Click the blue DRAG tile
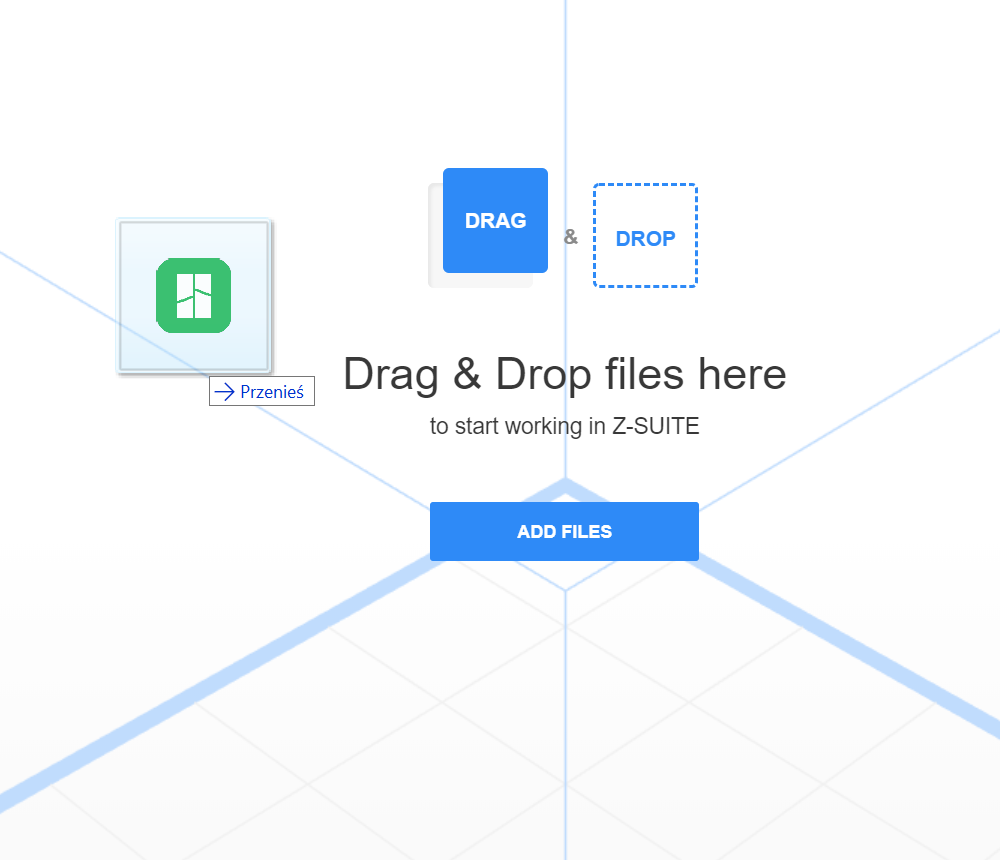The image size is (1000, 860). pyautogui.click(x=495, y=220)
